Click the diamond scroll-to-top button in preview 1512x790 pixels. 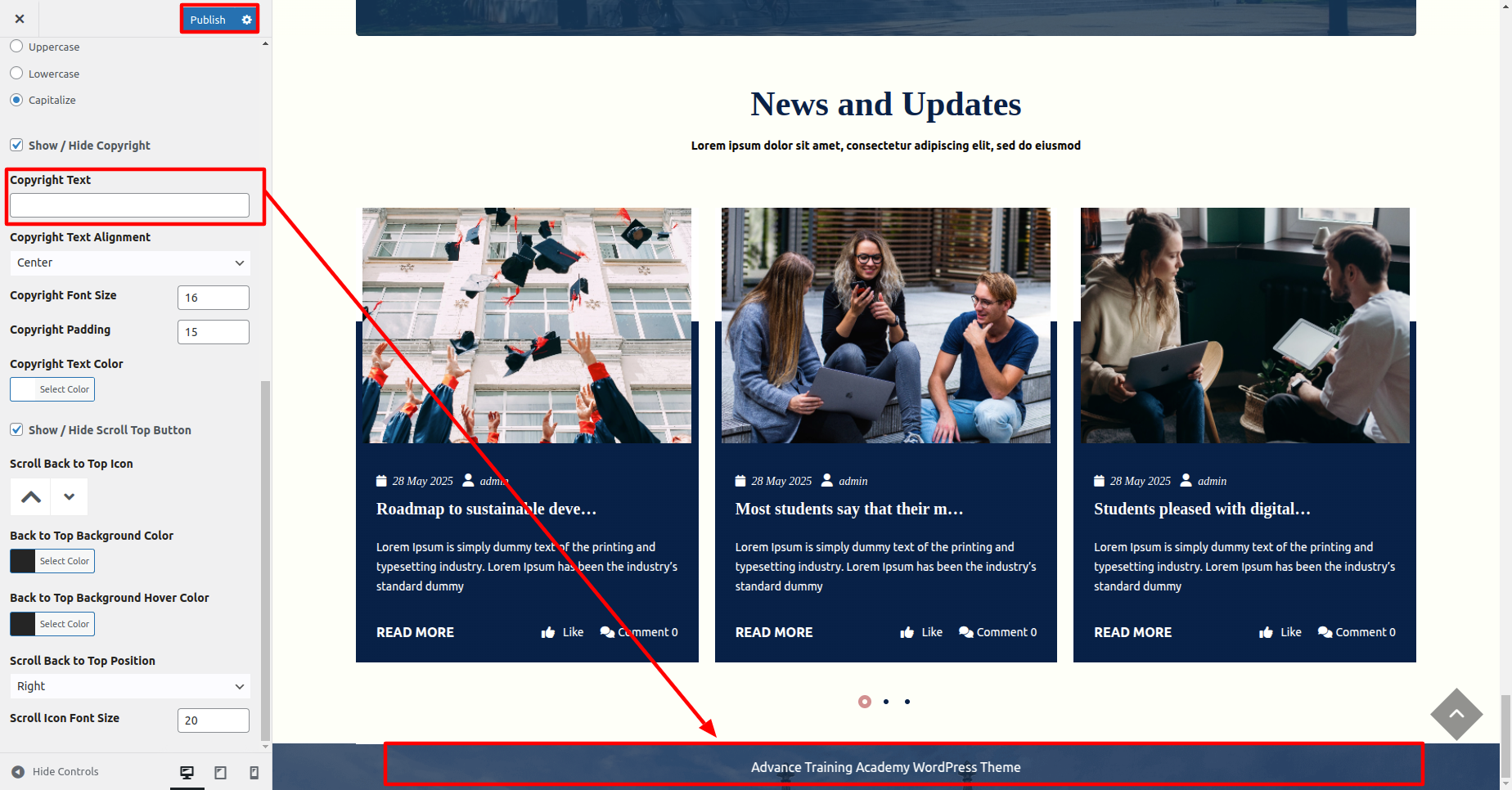coord(1456,714)
